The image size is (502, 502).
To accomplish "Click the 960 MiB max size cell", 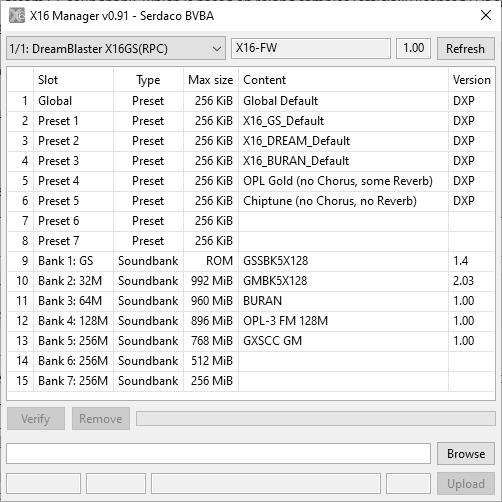I will (x=211, y=301).
